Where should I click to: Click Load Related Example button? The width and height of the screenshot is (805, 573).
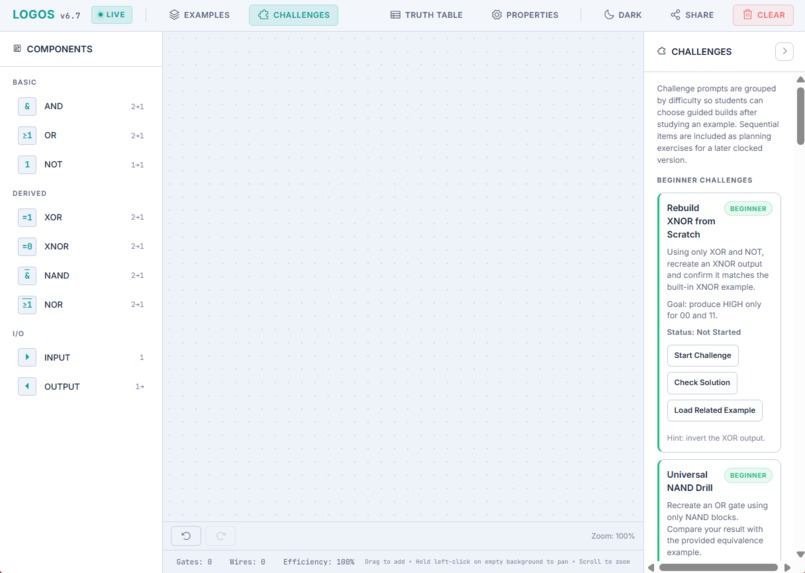coord(715,410)
